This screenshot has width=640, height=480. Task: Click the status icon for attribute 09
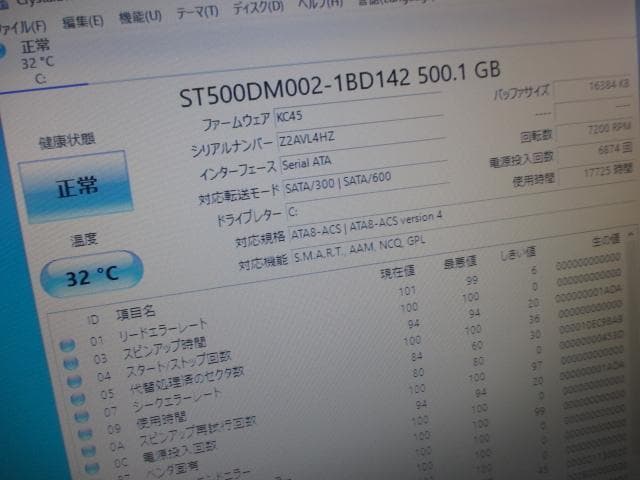point(85,433)
